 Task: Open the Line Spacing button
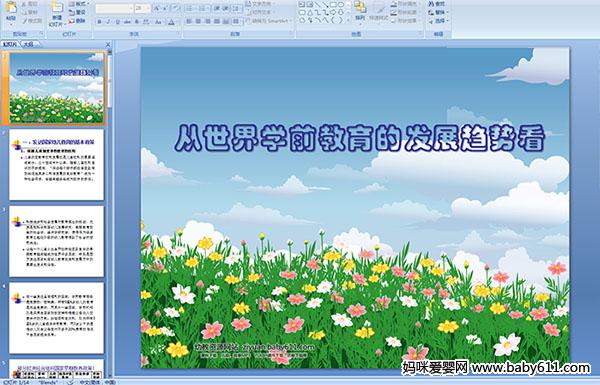pos(236,8)
